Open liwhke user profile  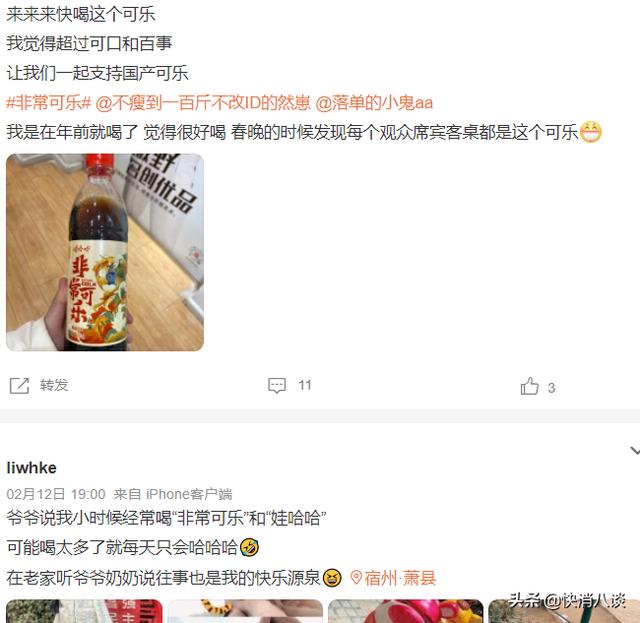click(31, 468)
